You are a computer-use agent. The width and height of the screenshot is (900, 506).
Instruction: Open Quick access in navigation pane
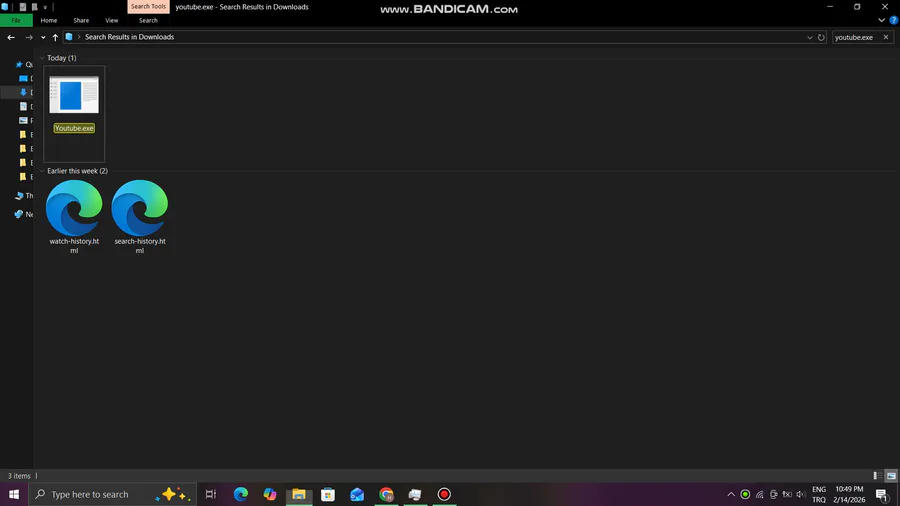[24, 65]
